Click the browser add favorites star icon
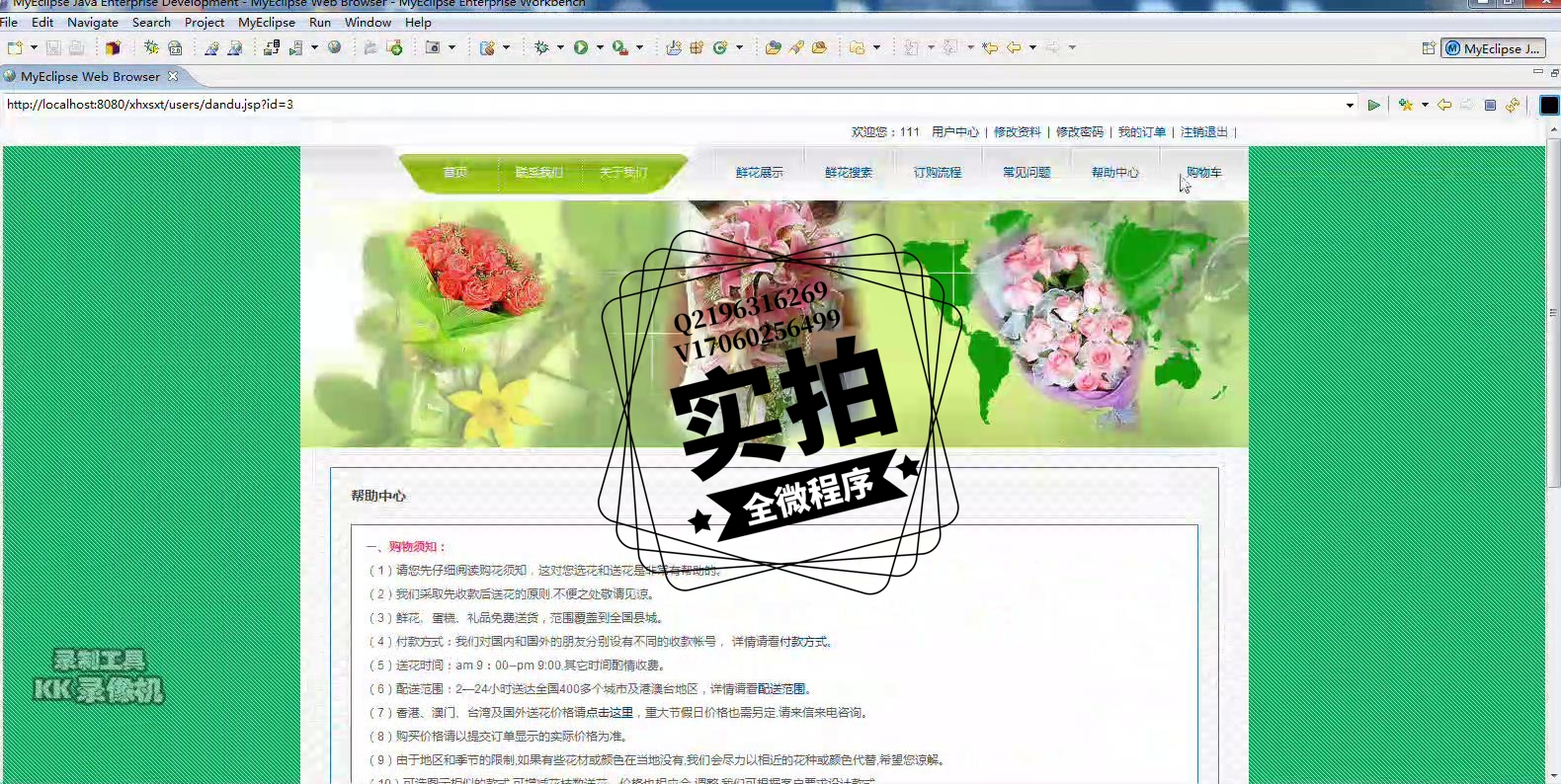 pos(1406,105)
